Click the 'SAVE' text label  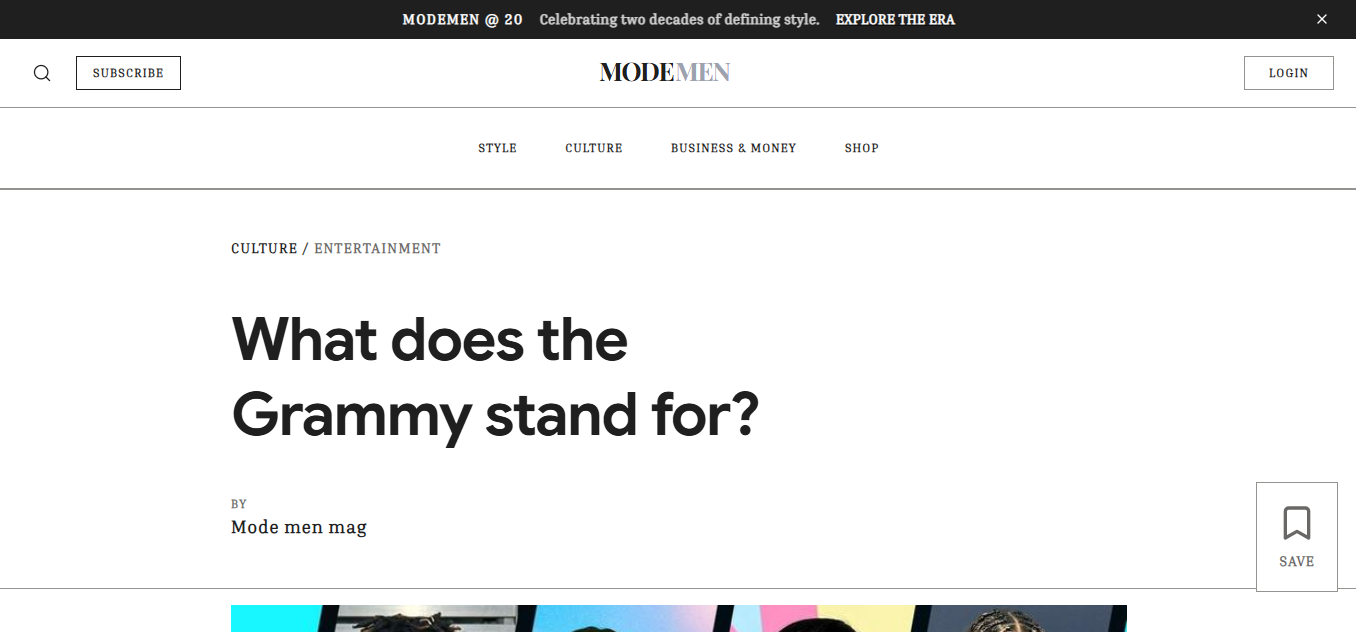coord(1296,561)
